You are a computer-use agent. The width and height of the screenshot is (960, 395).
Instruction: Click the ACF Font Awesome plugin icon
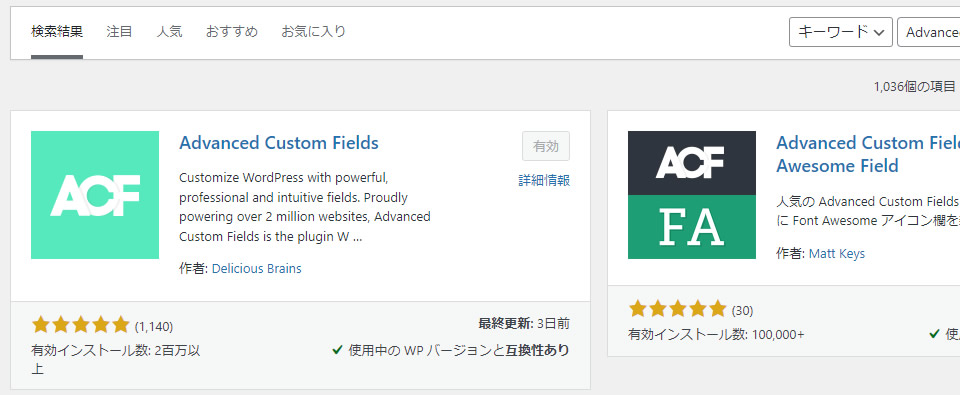(692, 195)
